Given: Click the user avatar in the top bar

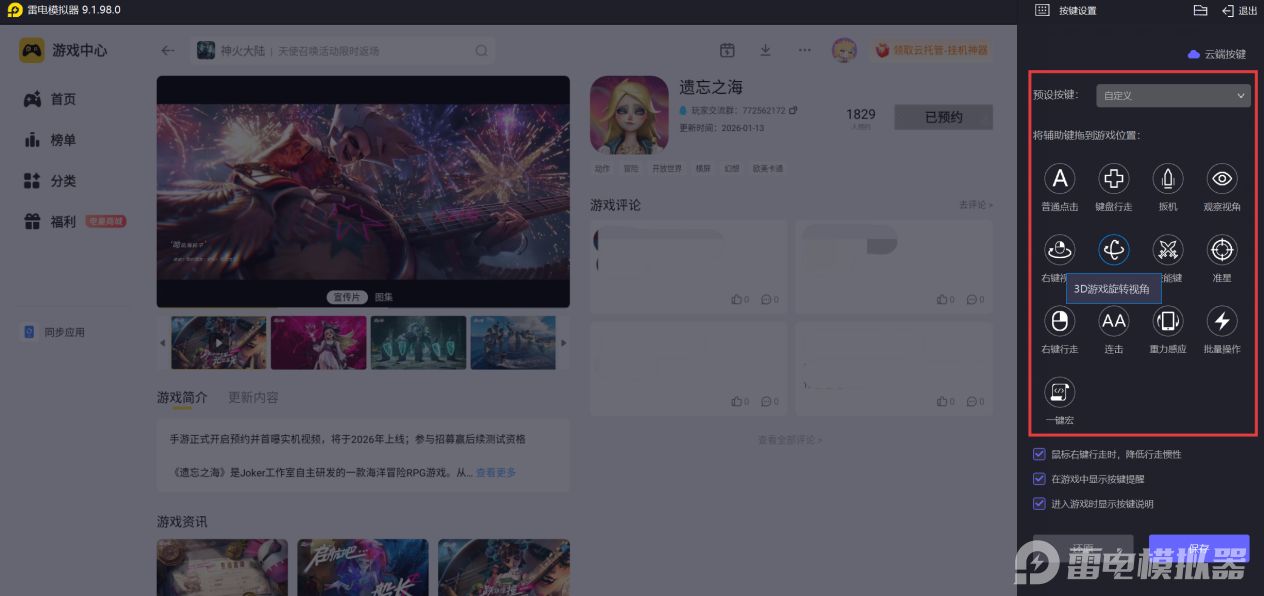Looking at the screenshot, I should pyautogui.click(x=844, y=50).
